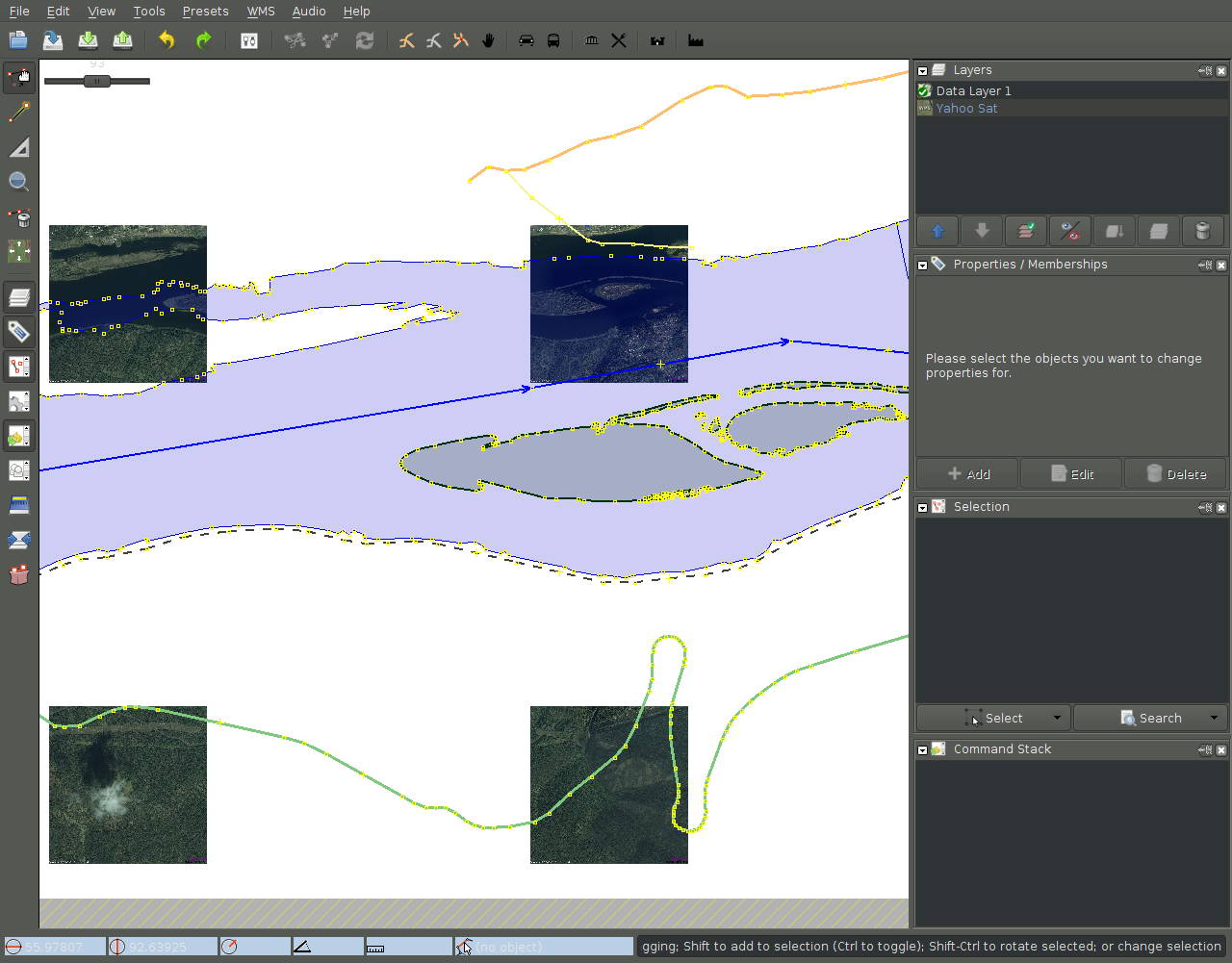The height and width of the screenshot is (963, 1232).
Task: Open the Select button dropdown arrow
Action: (x=1057, y=718)
